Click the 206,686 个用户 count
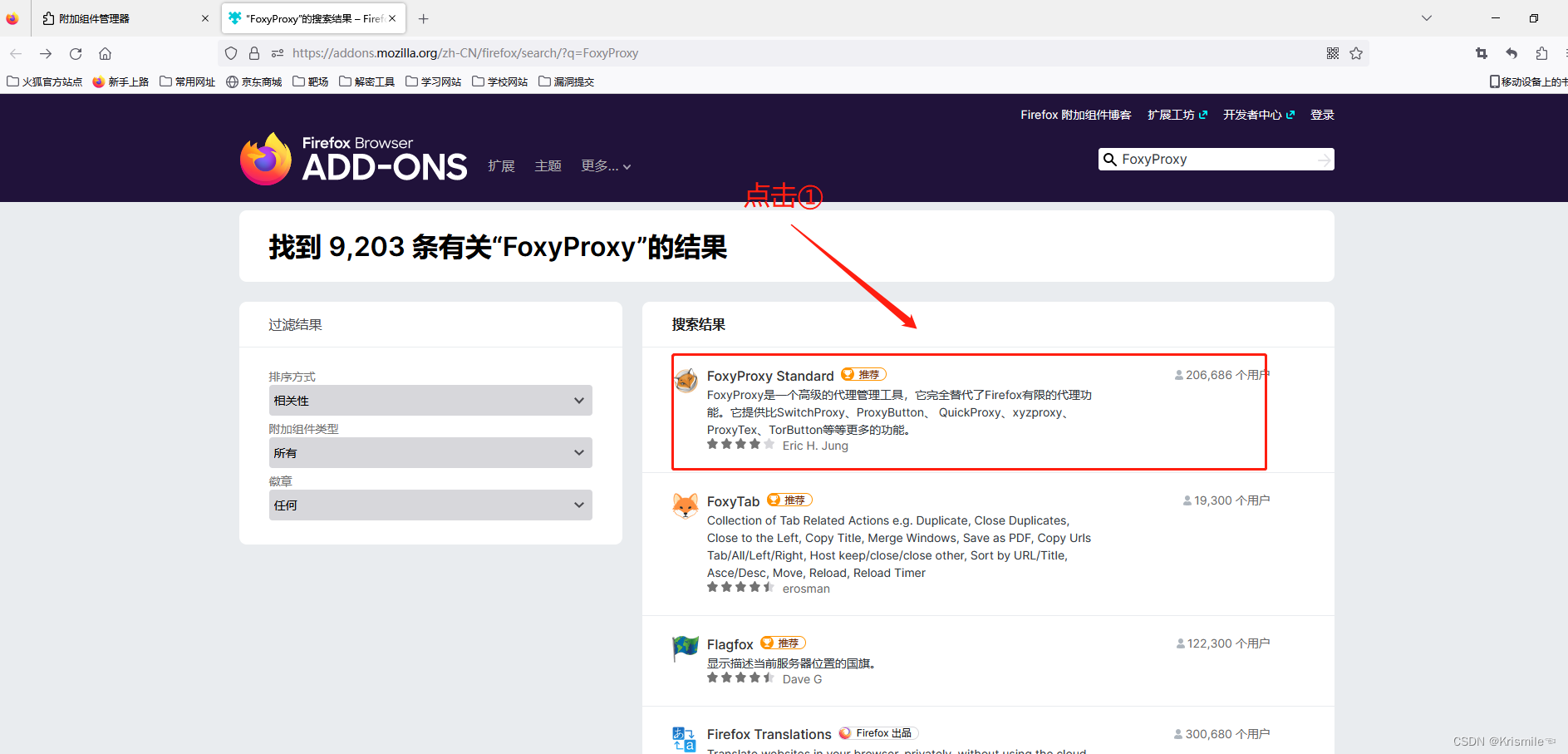The height and width of the screenshot is (754, 1568). point(1222,375)
